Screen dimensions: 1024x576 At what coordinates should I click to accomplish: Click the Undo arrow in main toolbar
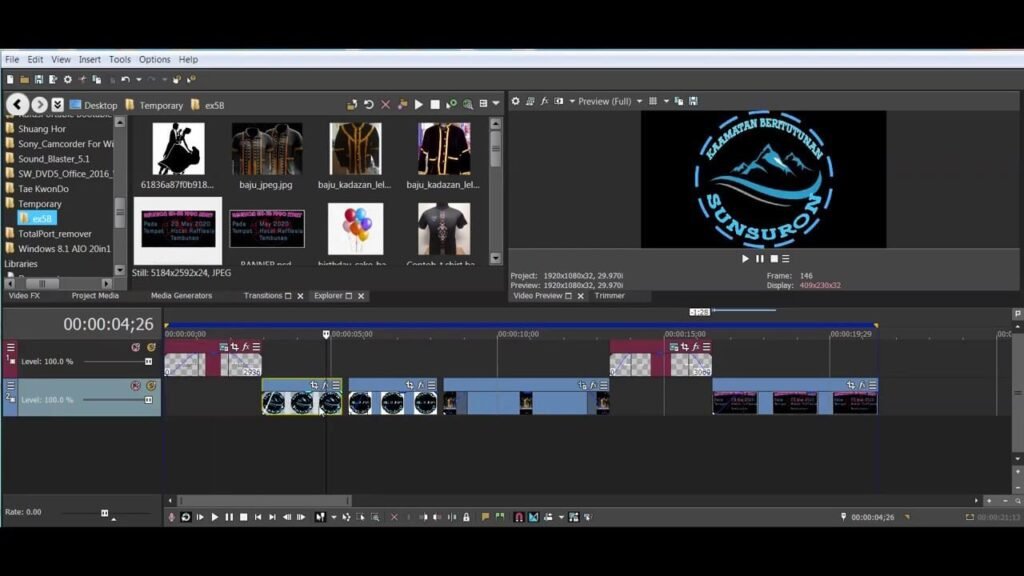125,80
